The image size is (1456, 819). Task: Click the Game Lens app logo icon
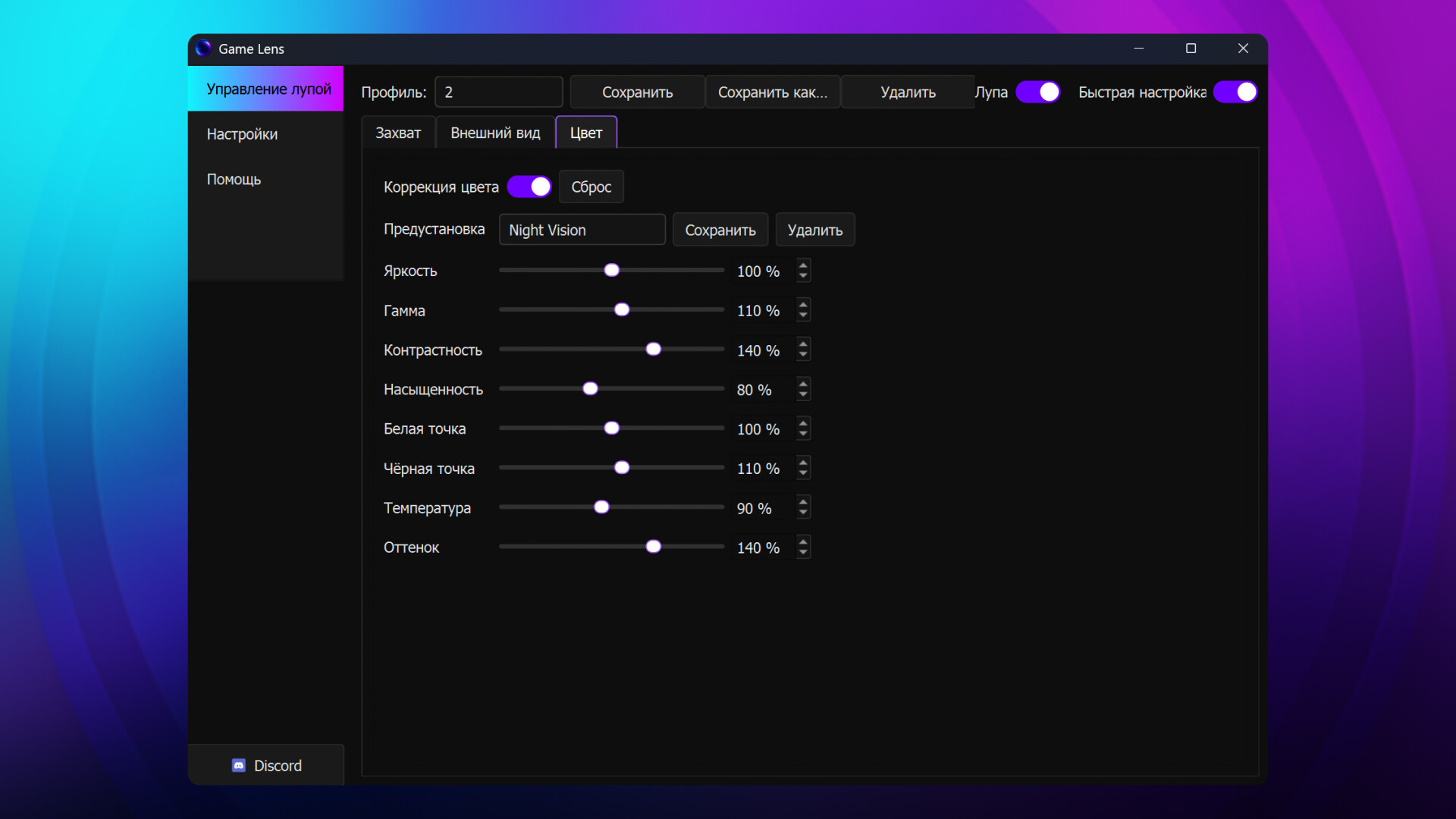click(202, 49)
